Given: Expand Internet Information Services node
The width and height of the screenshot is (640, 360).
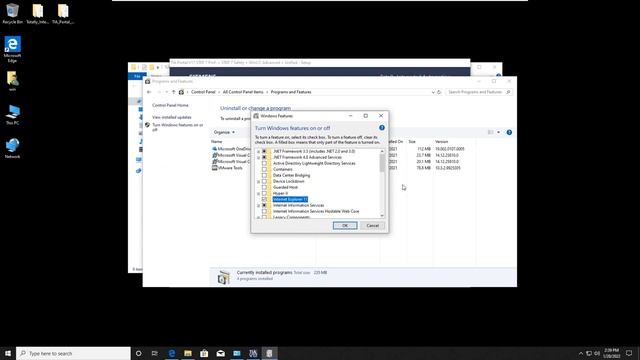Looking at the screenshot, I should coord(258,205).
